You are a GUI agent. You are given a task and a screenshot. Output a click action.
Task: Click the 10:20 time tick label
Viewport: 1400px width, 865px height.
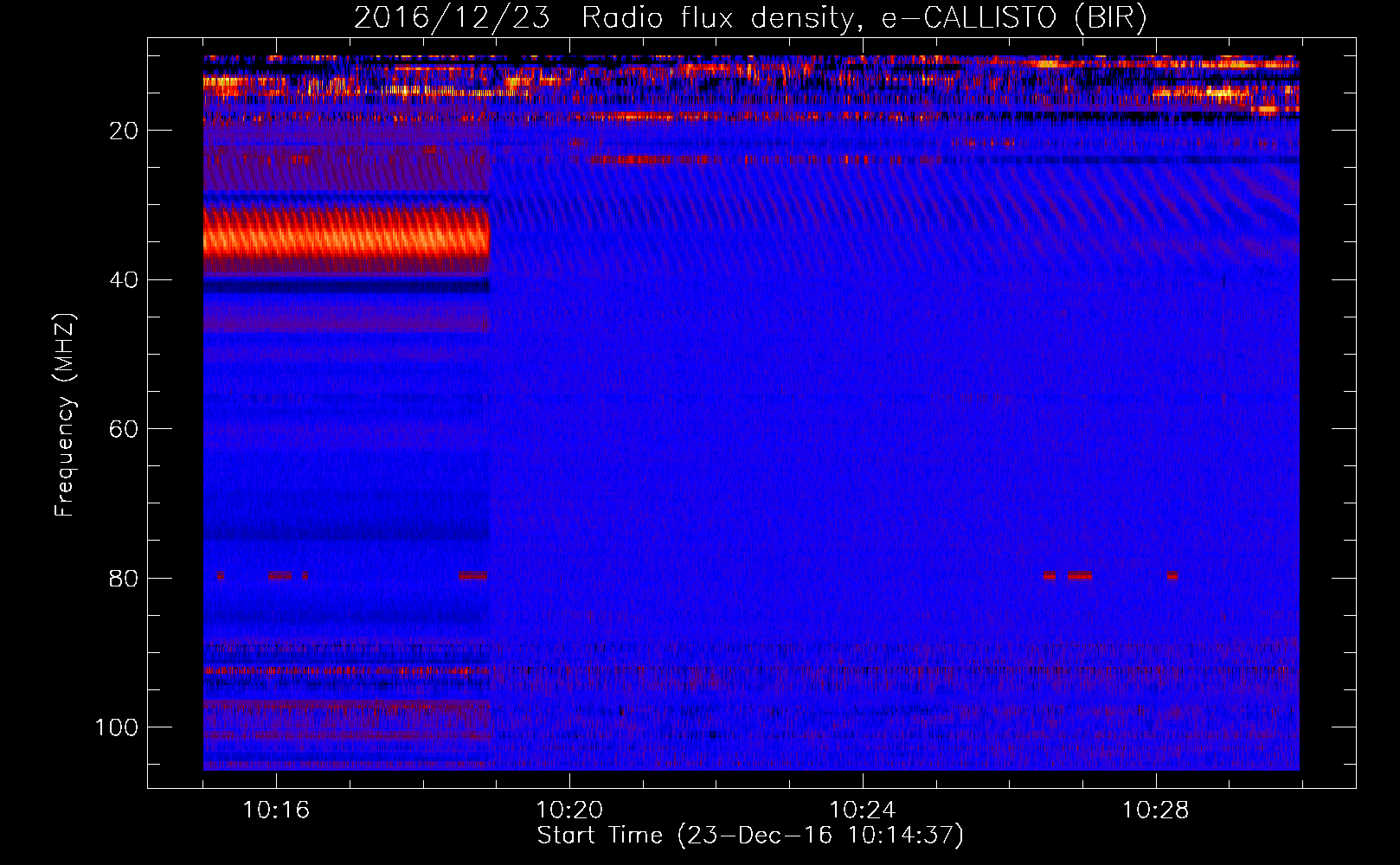click(569, 810)
